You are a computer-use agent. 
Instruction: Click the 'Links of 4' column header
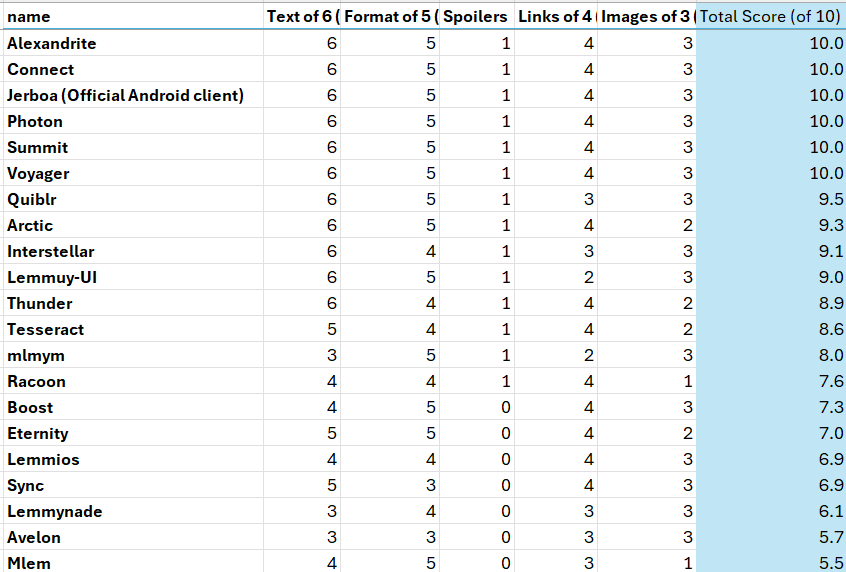point(556,16)
